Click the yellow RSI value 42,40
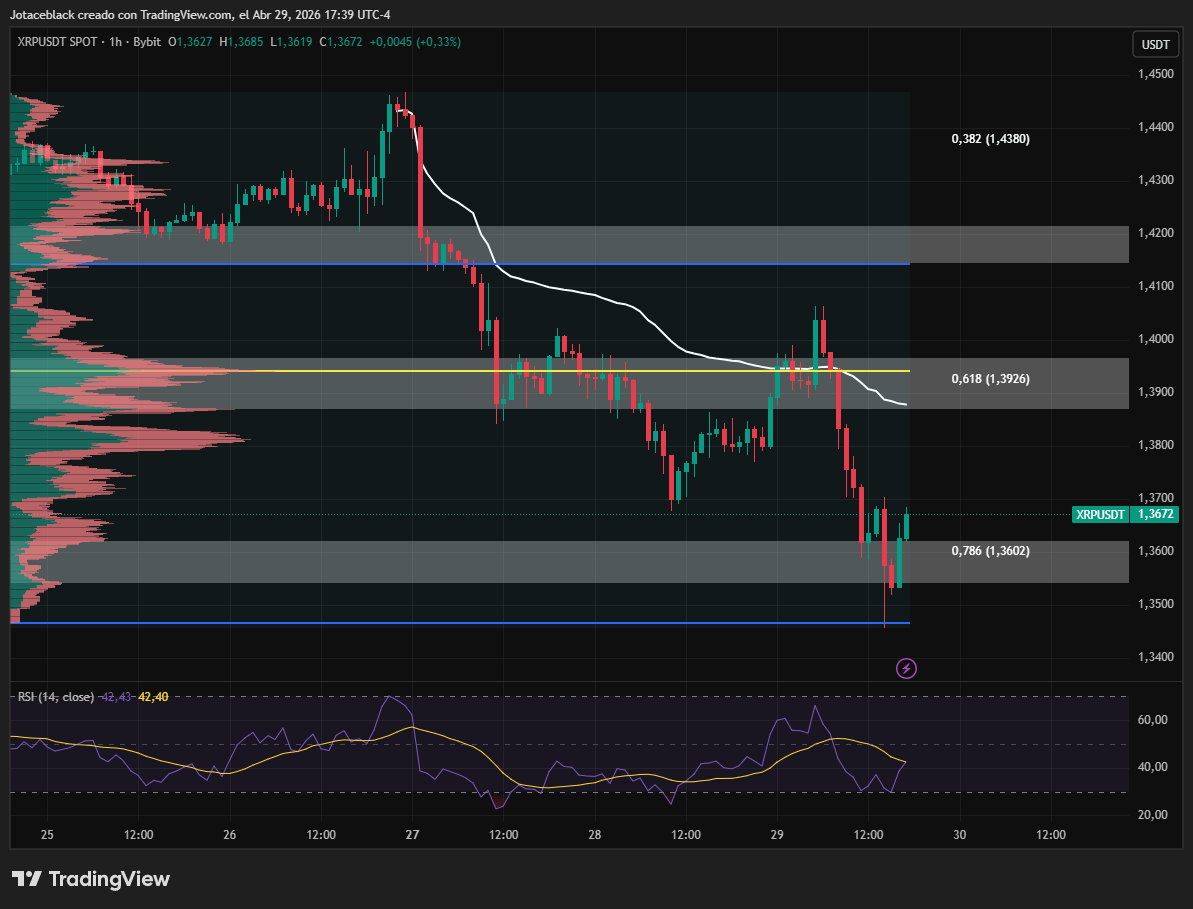 [153, 697]
